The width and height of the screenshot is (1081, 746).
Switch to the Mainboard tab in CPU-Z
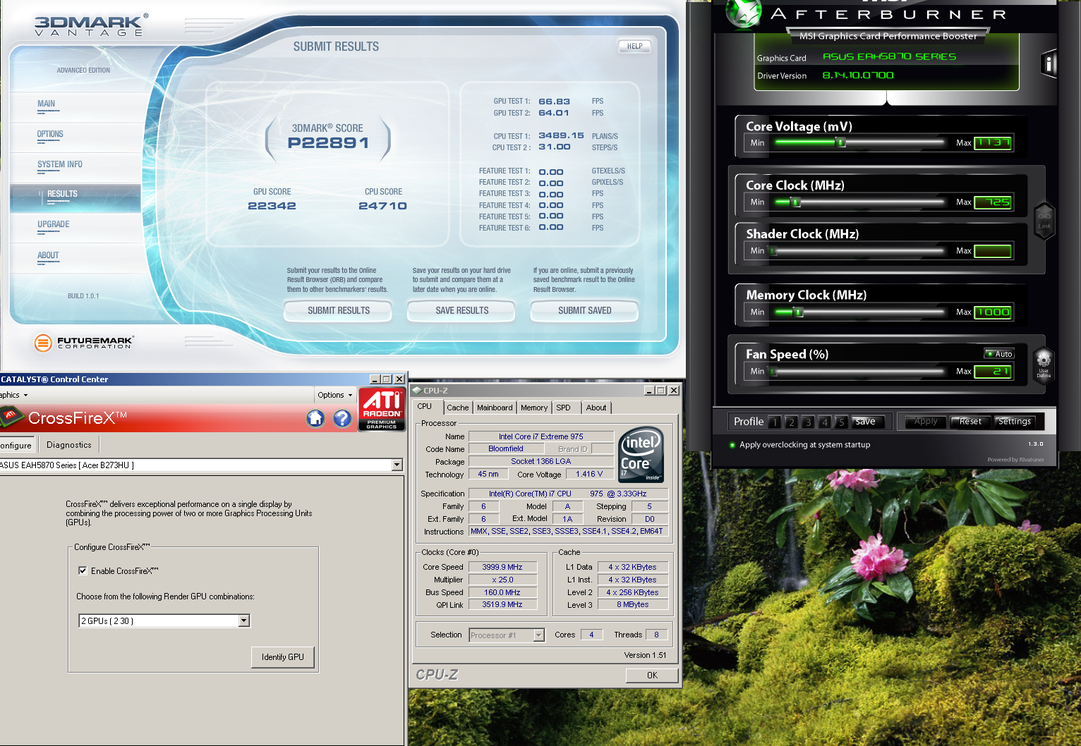pyautogui.click(x=494, y=408)
